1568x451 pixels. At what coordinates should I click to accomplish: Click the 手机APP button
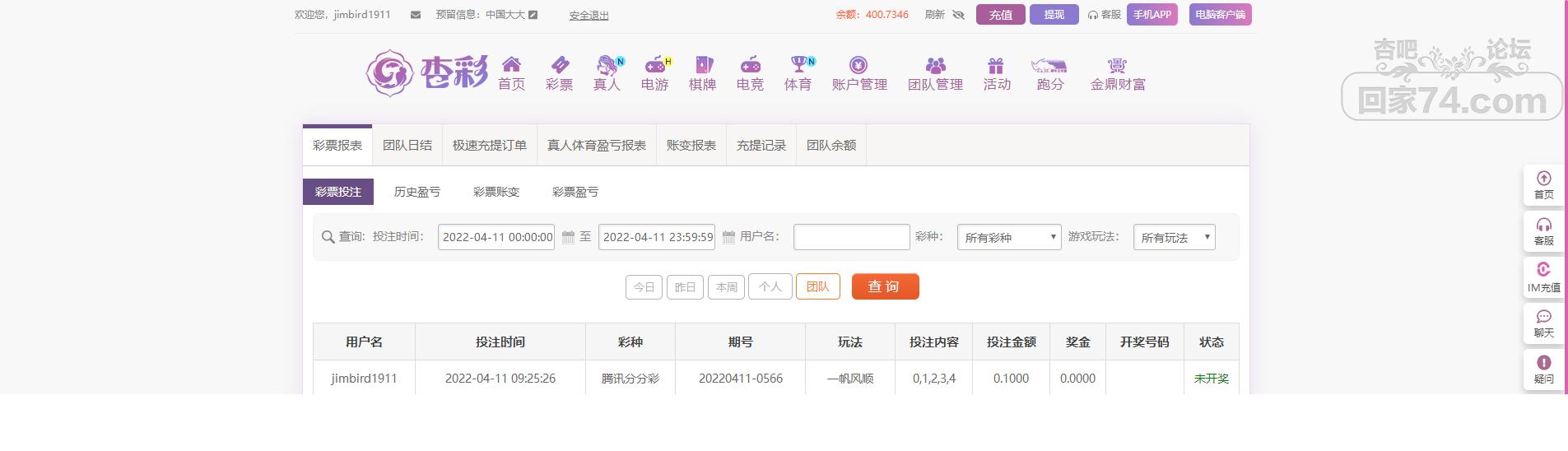1152,15
